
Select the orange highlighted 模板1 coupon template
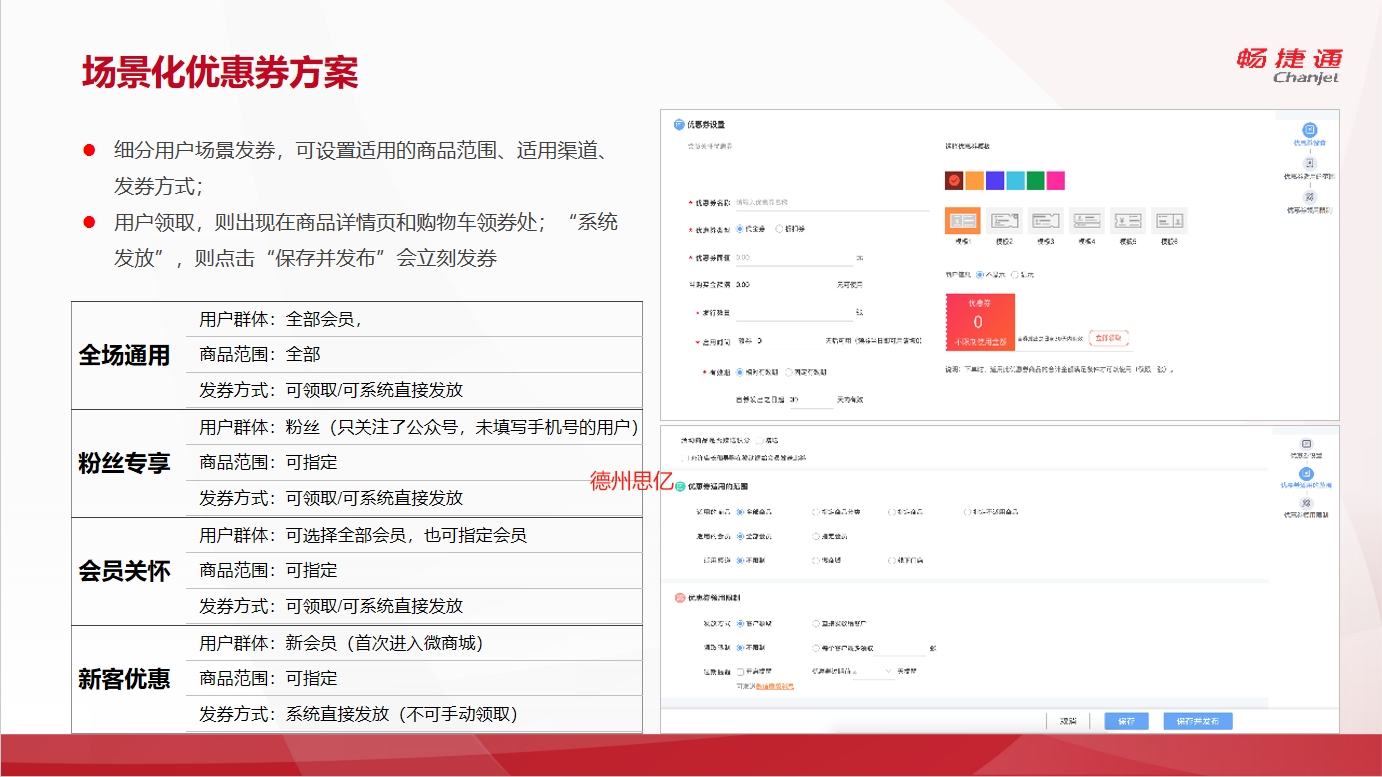(962, 220)
